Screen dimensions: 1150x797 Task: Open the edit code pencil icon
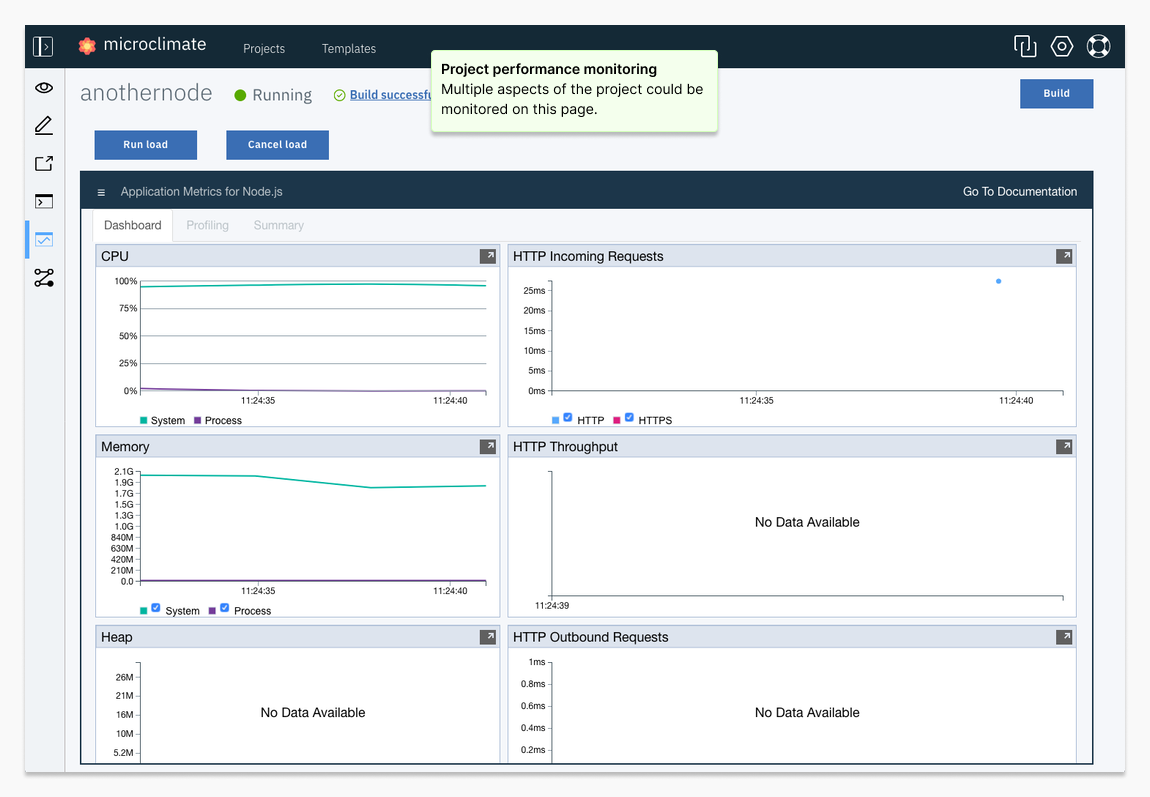click(44, 126)
